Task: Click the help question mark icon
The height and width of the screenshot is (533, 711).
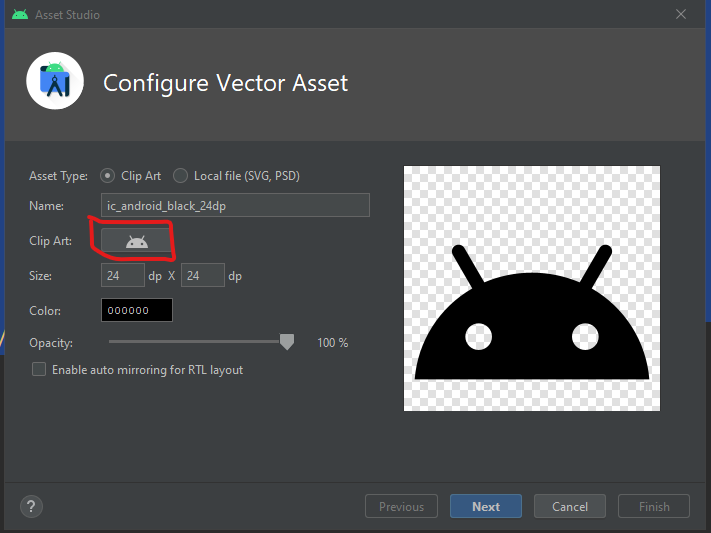Action: pyautogui.click(x=31, y=506)
